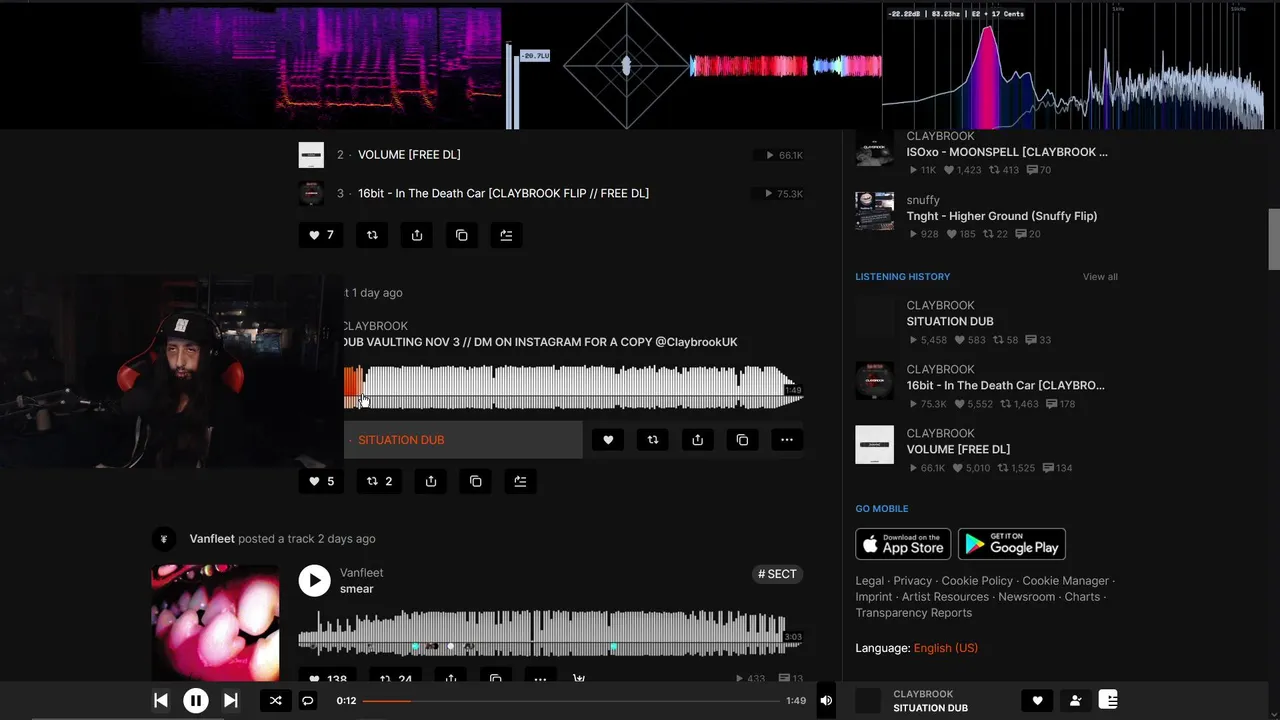The image size is (1280, 720).
Task: Open the Charts footer link
Action: [1082, 597]
